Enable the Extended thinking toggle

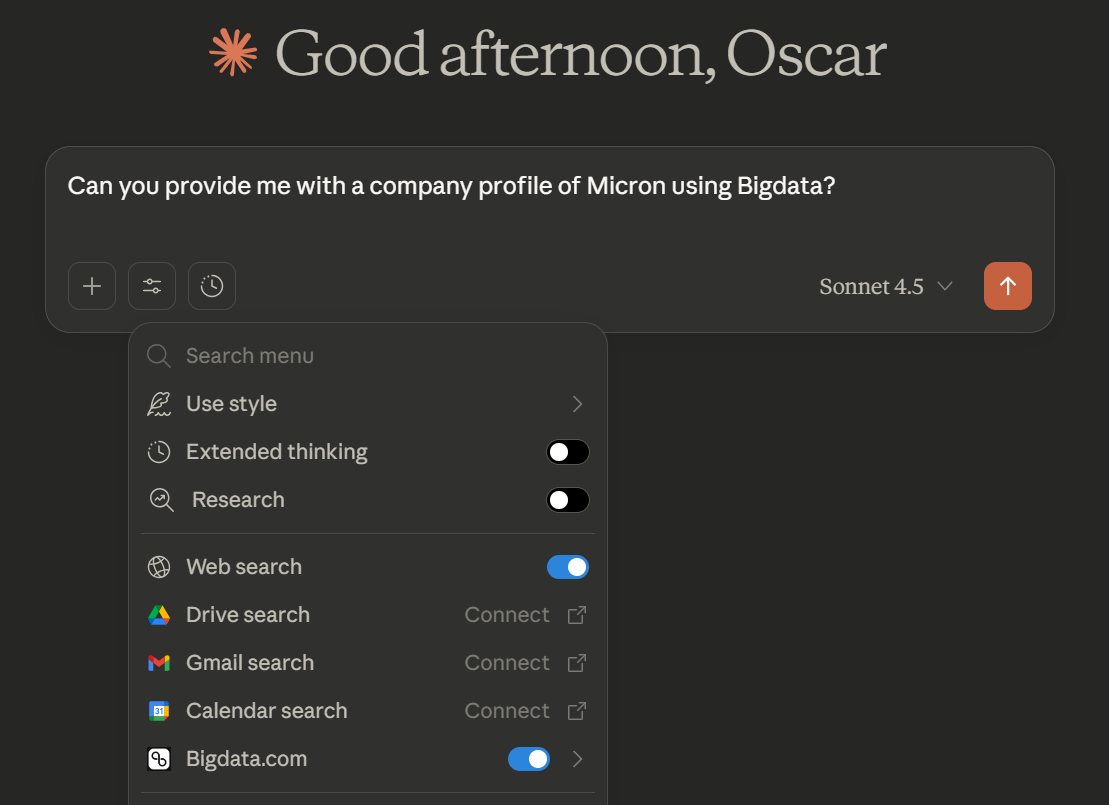pyautogui.click(x=568, y=452)
